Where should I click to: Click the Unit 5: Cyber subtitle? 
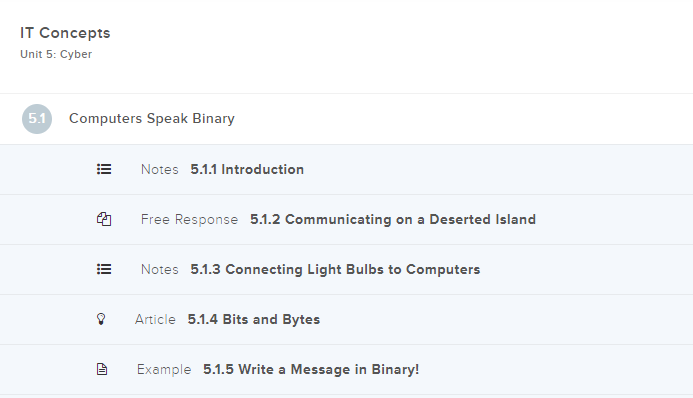click(56, 54)
